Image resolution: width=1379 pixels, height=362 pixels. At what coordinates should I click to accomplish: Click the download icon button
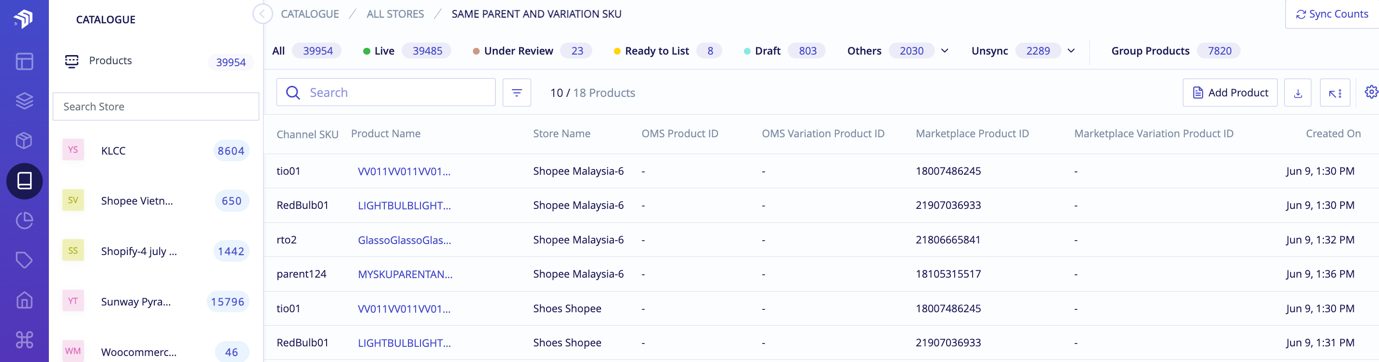click(1298, 93)
